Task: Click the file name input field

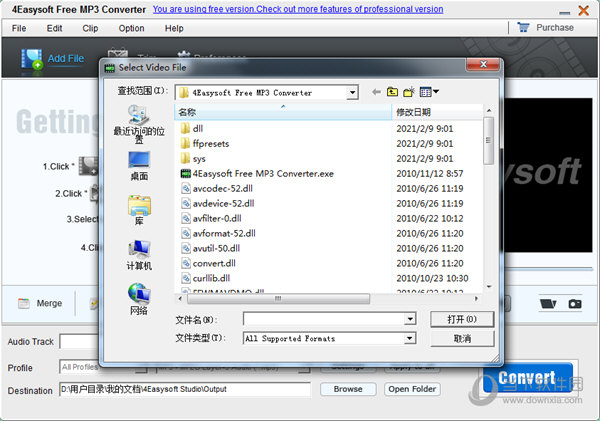Action: 324,319
